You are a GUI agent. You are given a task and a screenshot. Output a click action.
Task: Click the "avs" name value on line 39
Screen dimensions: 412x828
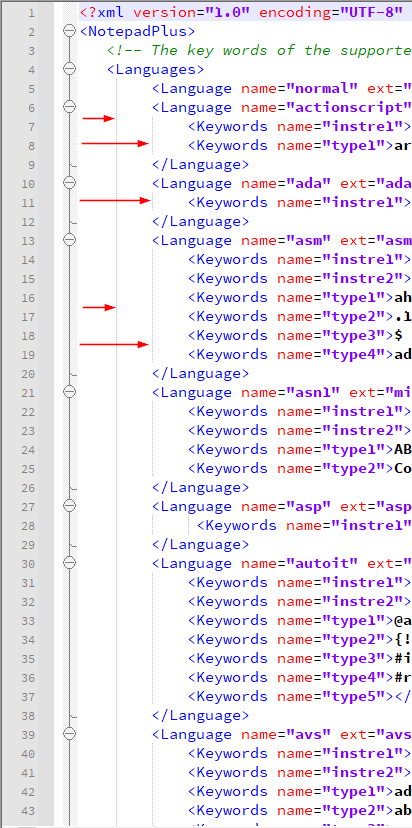click(x=308, y=735)
